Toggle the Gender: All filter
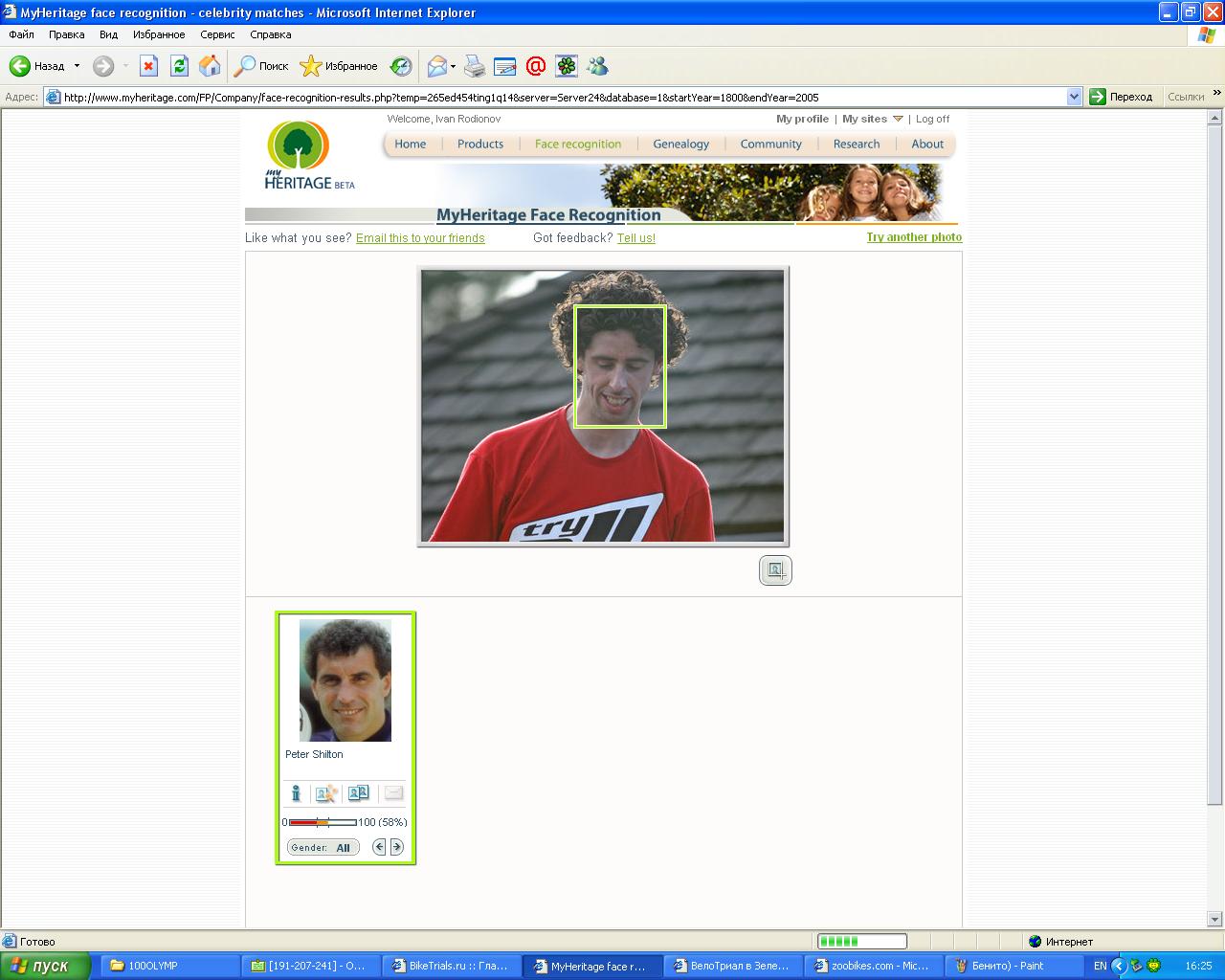The image size is (1225, 980). [323, 847]
